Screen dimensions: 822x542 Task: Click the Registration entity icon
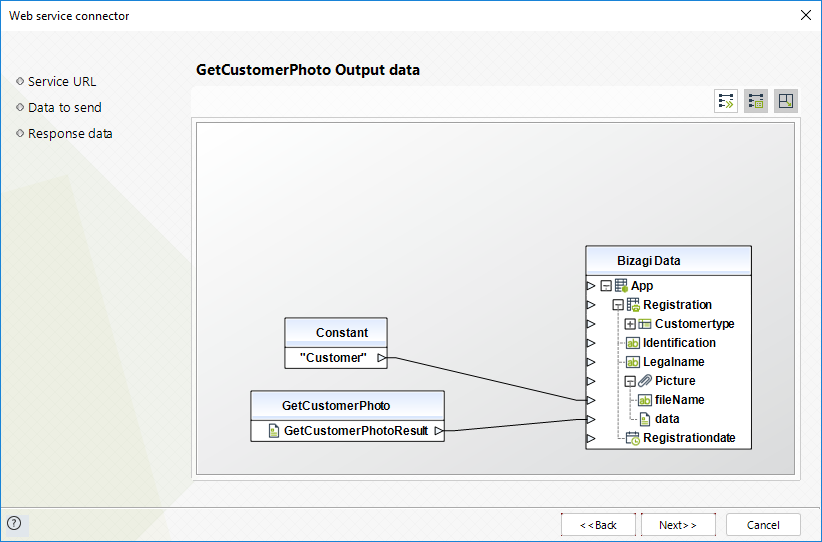(x=633, y=305)
